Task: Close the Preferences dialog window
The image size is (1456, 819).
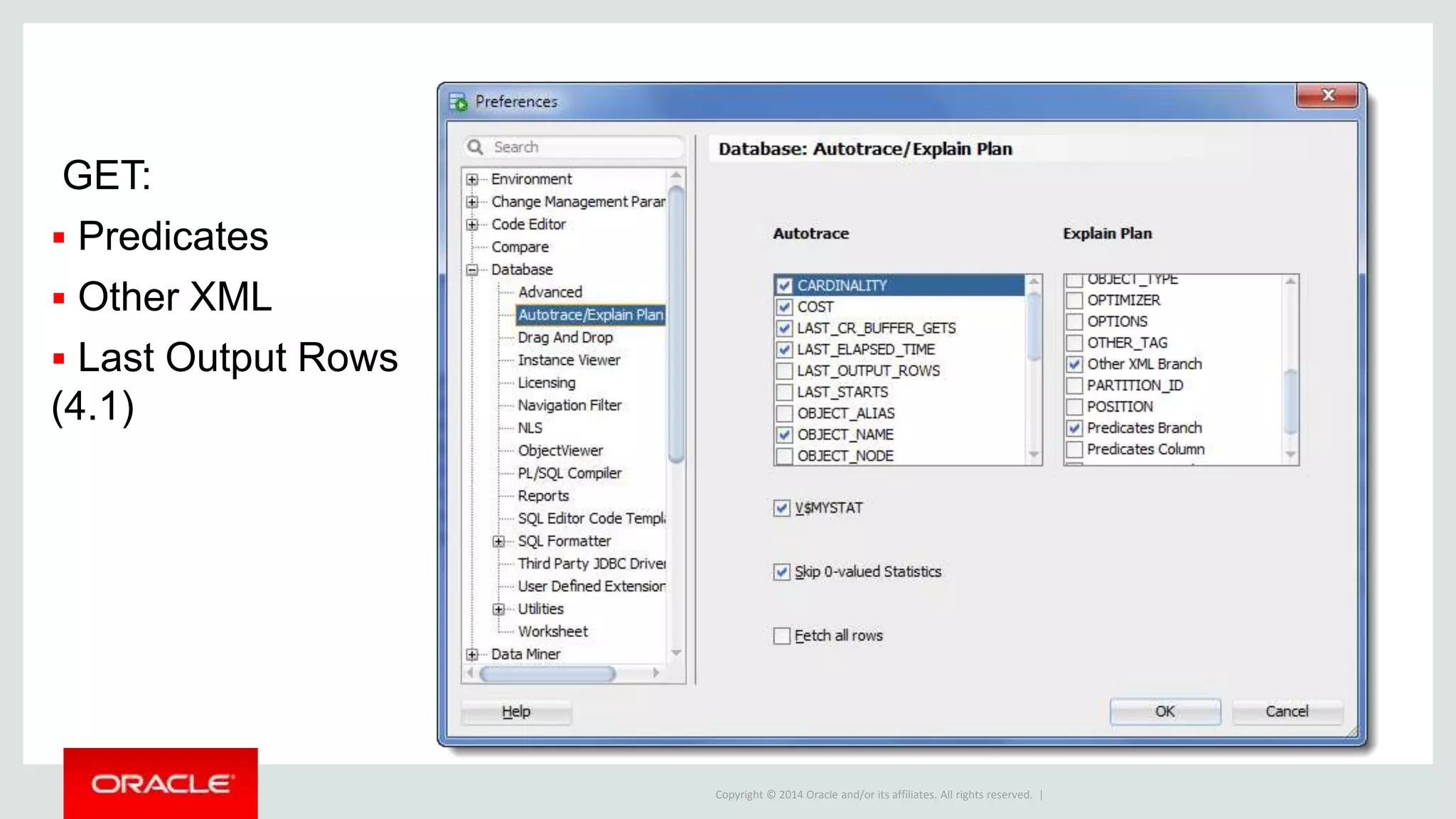Action: point(1327,95)
